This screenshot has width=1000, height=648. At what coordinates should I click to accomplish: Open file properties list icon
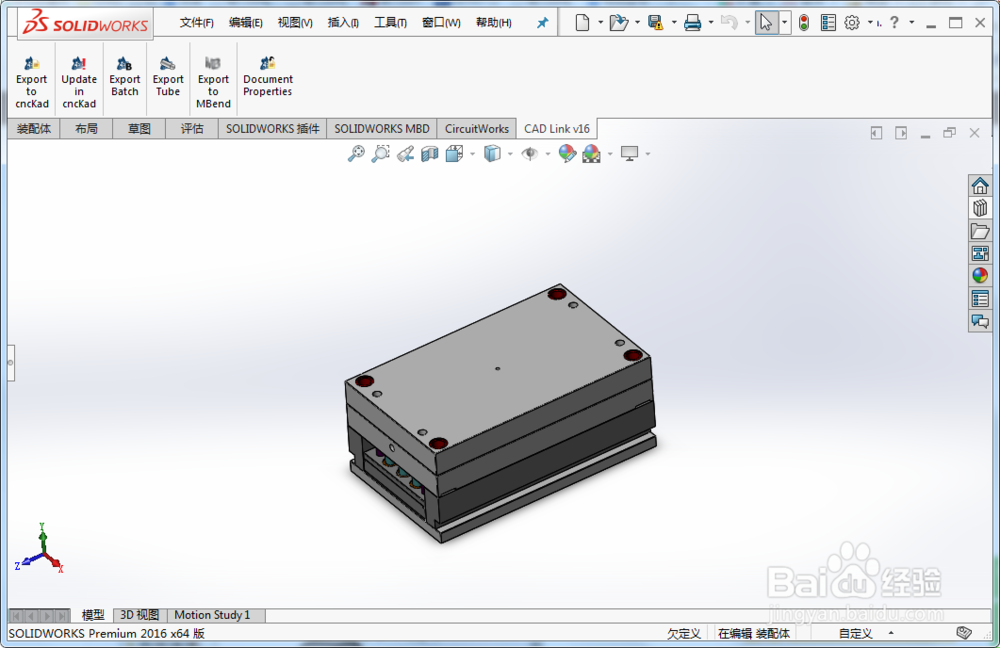point(828,23)
